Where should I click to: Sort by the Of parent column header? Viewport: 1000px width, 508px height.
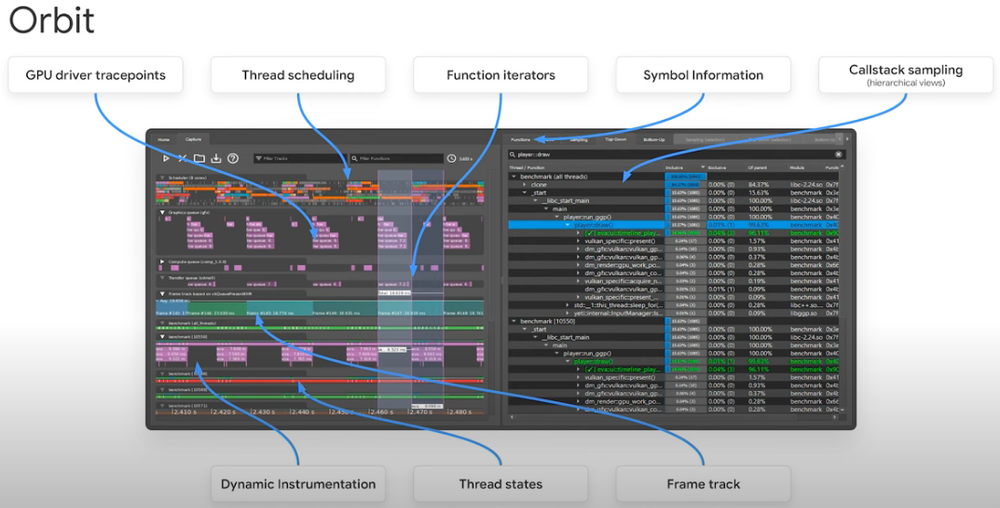click(756, 168)
